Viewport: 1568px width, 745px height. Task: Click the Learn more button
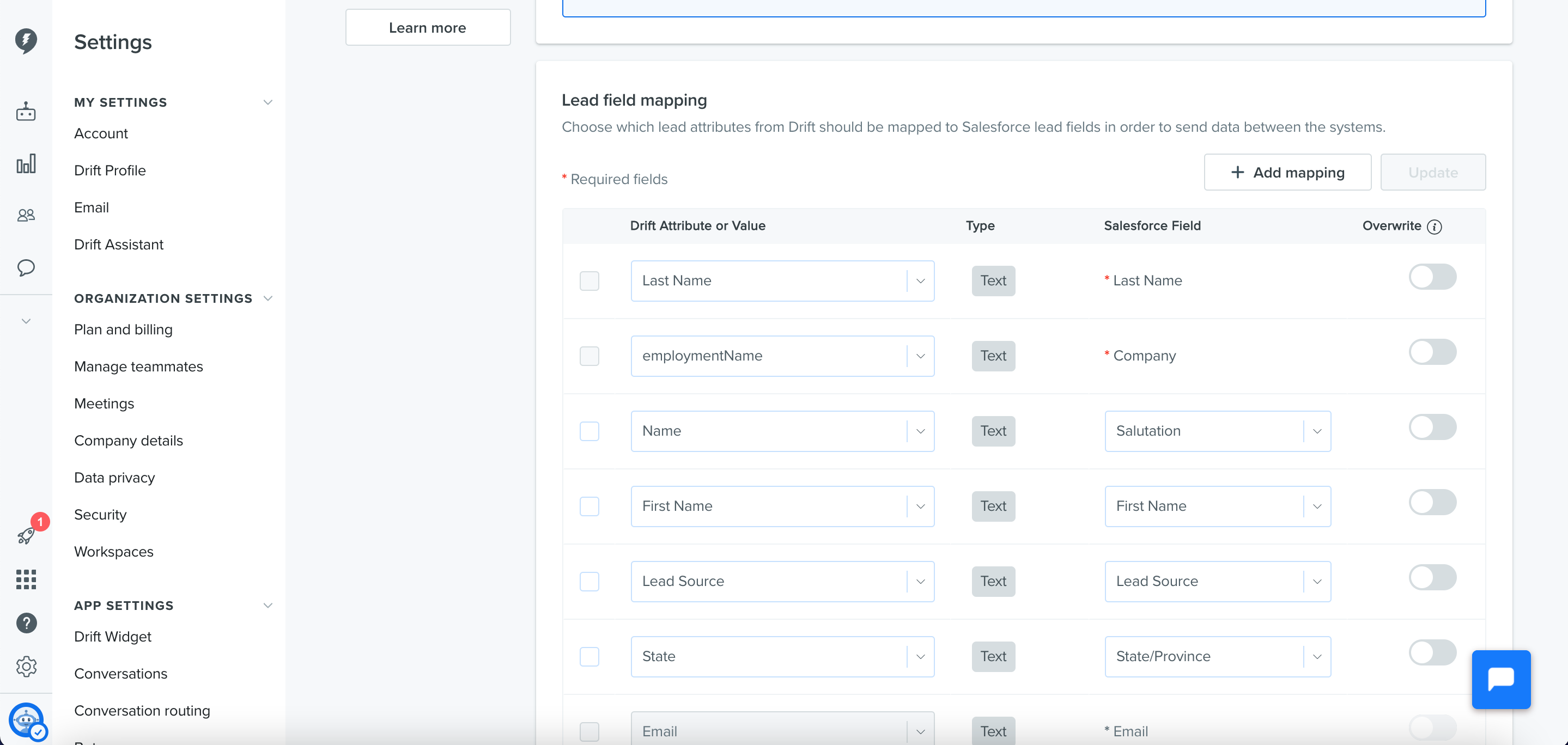pos(427,27)
